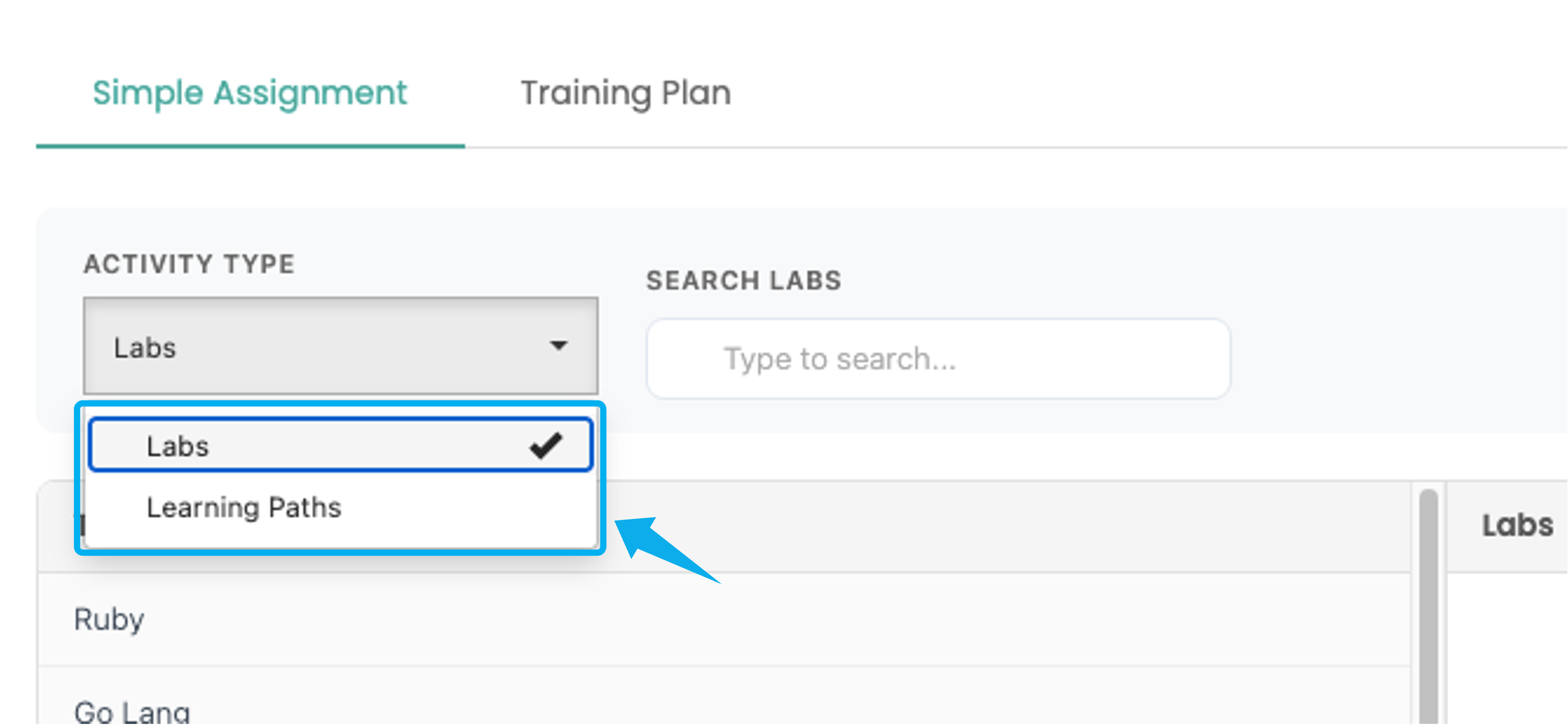Viewport: 1568px width, 725px height.
Task: Switch to the Simple Assignment tab
Action: 250,93
